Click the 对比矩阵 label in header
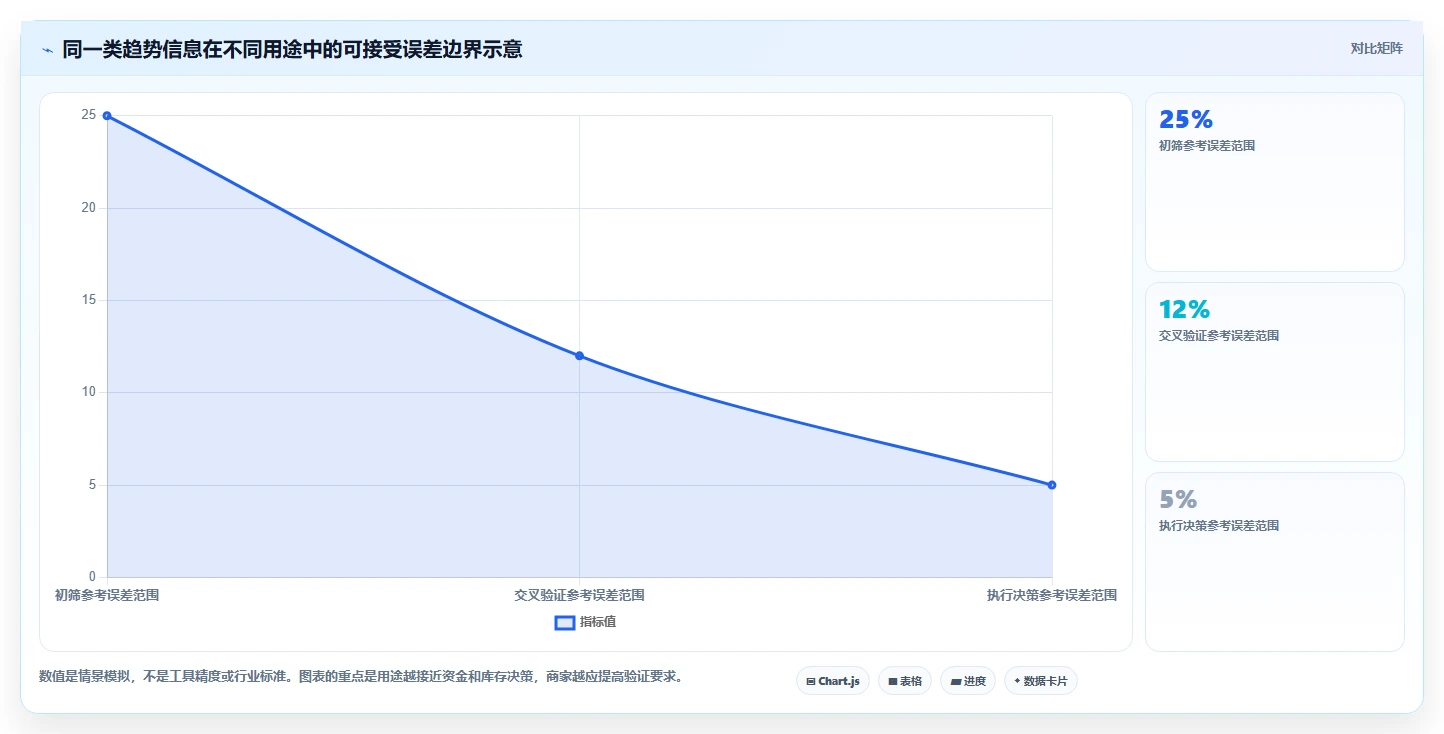The image size is (1444, 734). tap(1376, 48)
